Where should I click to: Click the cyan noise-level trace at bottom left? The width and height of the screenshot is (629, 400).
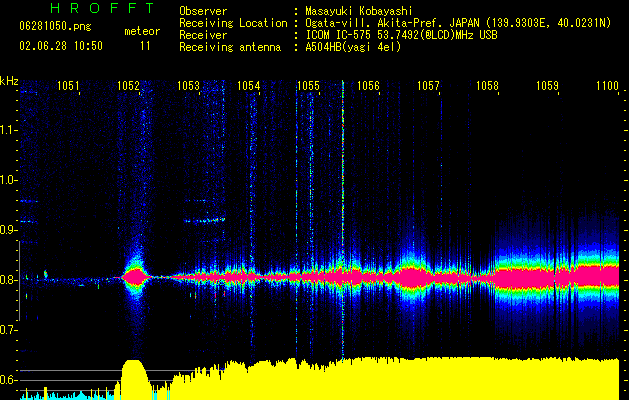(68, 395)
